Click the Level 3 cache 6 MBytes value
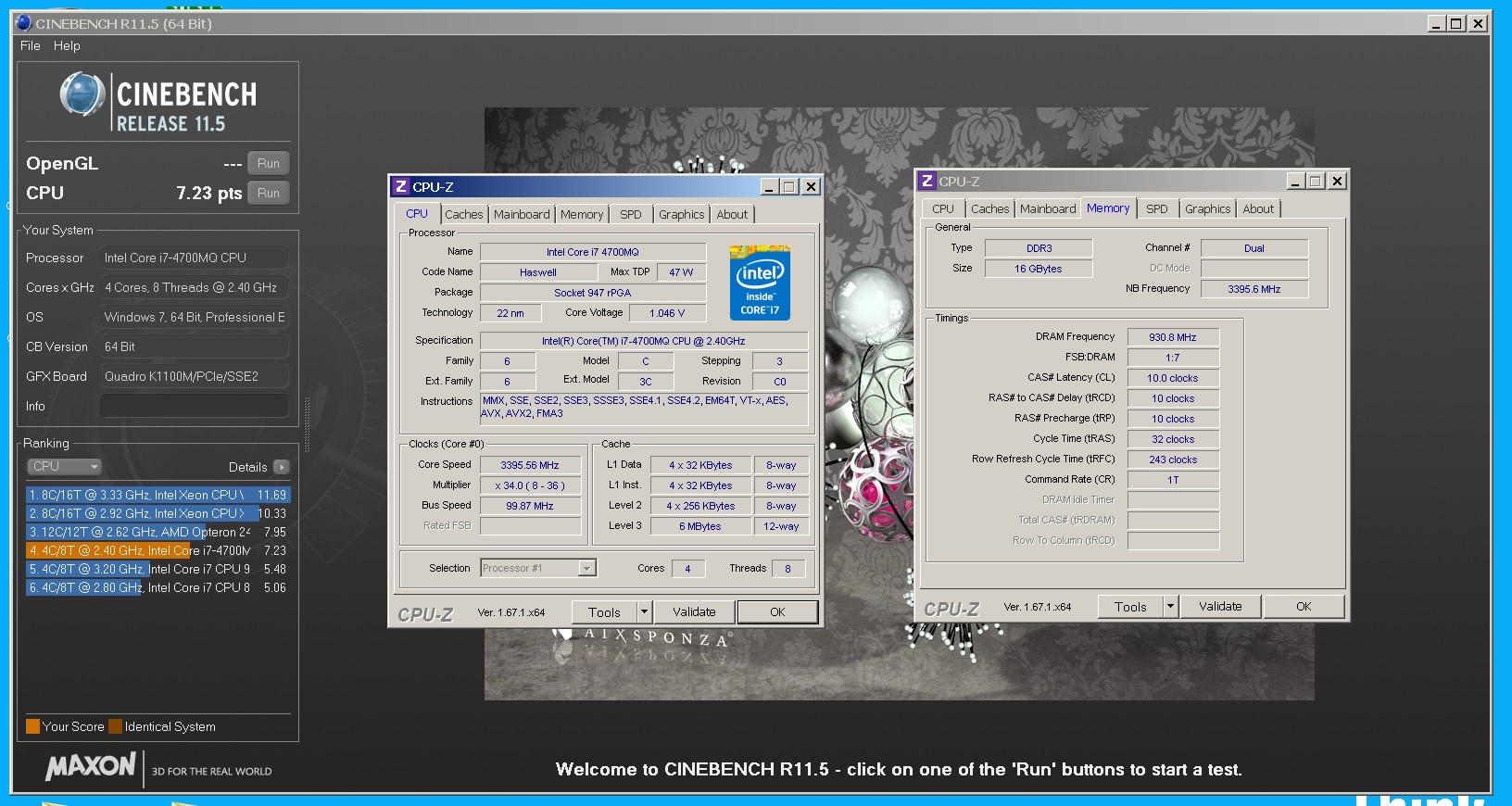The image size is (1512, 806). 700,526
